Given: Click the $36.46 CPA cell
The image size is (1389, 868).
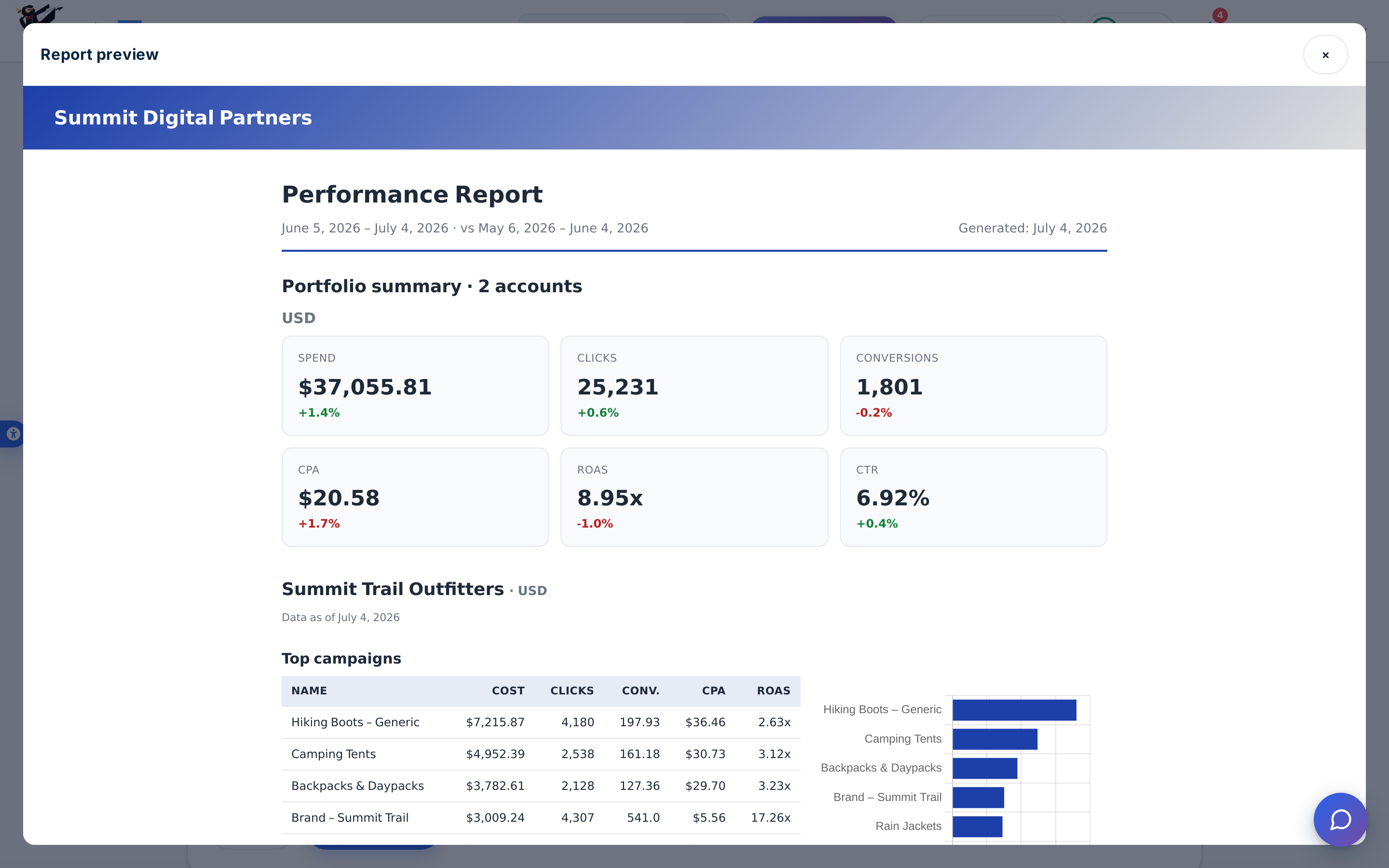Looking at the screenshot, I should coord(706,722).
